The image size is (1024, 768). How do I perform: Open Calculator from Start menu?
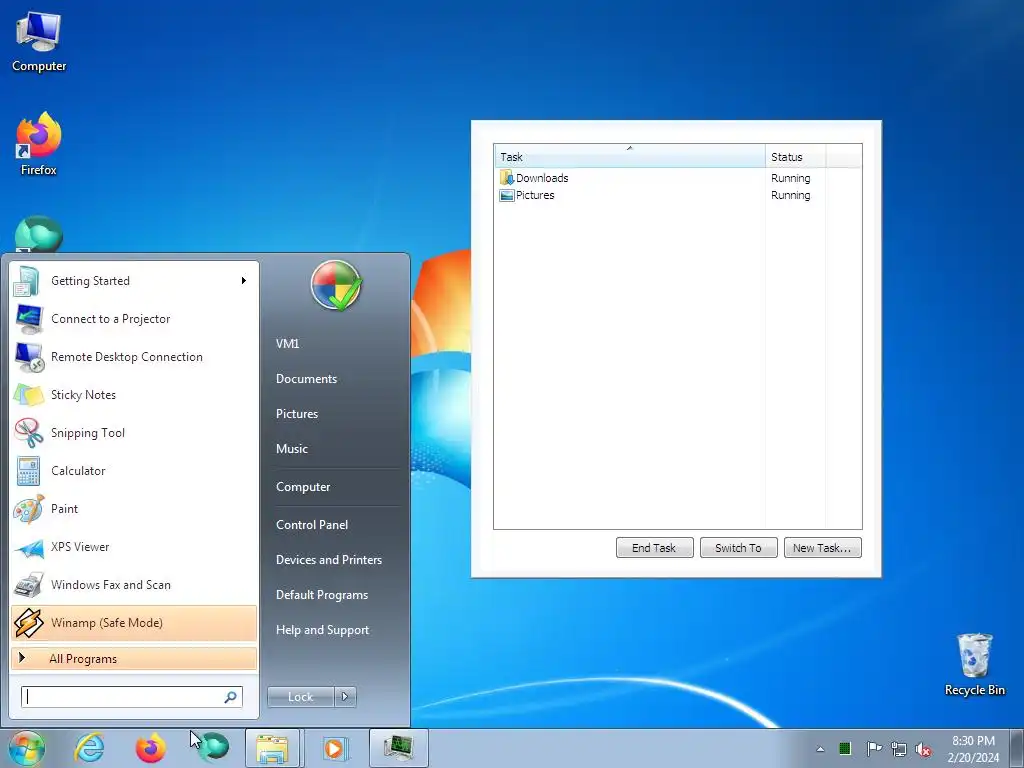click(134, 470)
